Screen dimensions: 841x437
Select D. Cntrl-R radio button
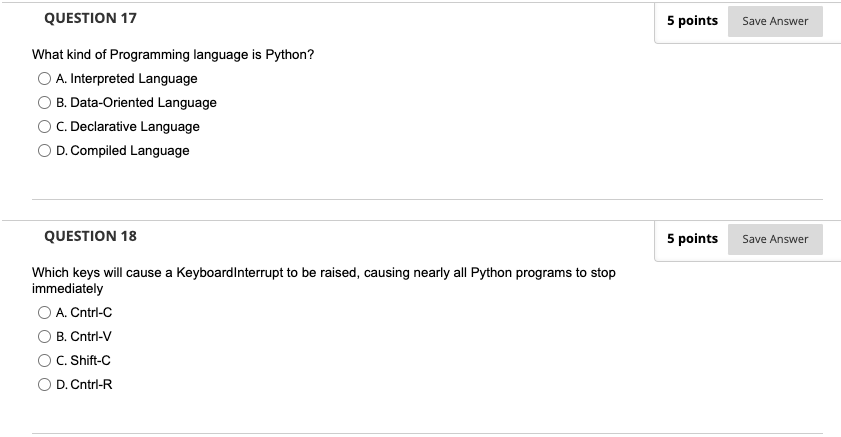(45, 384)
